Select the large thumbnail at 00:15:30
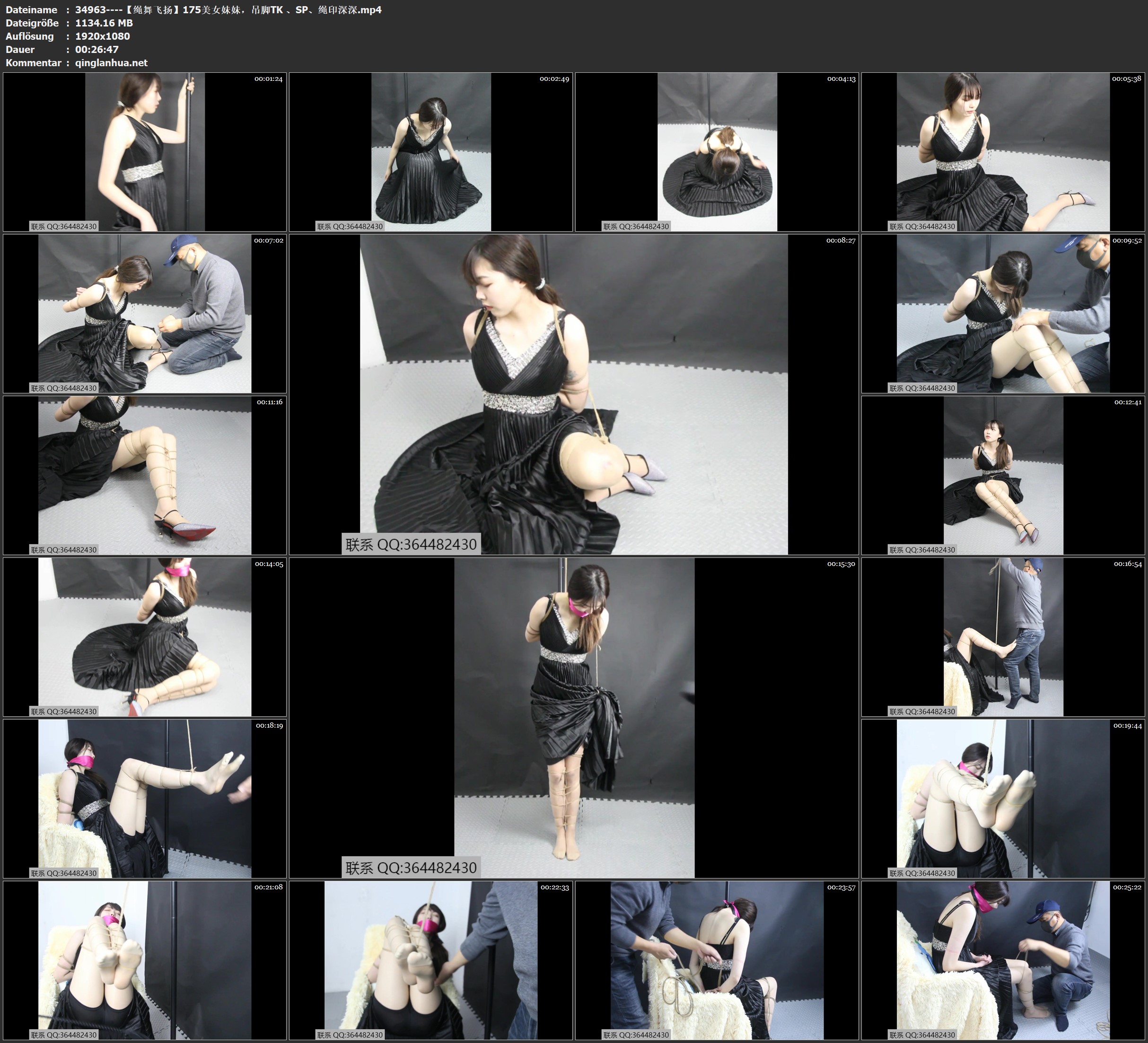Image resolution: width=1148 pixels, height=1043 pixels. (x=573, y=717)
